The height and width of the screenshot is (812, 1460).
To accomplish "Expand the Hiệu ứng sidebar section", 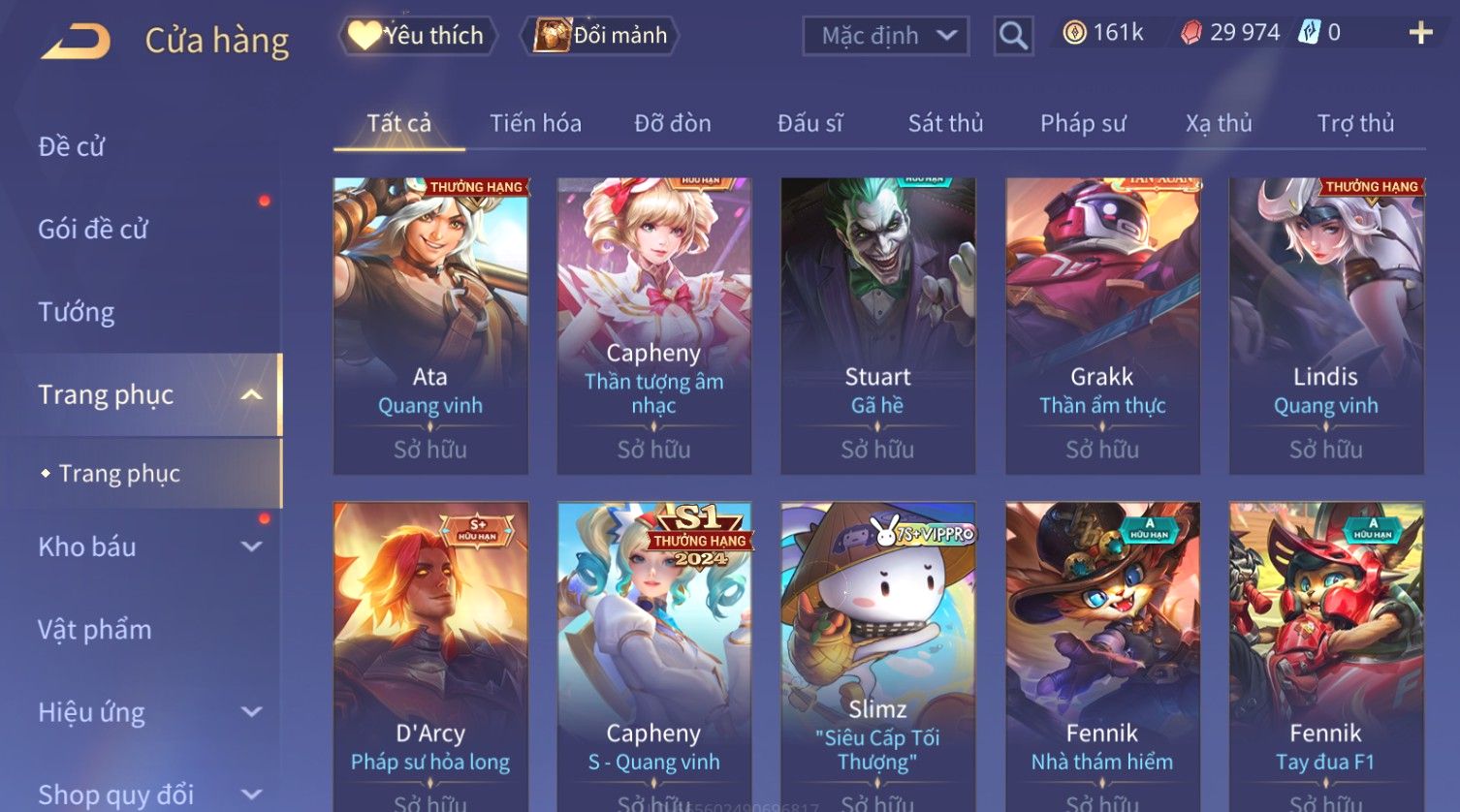I will 251,712.
